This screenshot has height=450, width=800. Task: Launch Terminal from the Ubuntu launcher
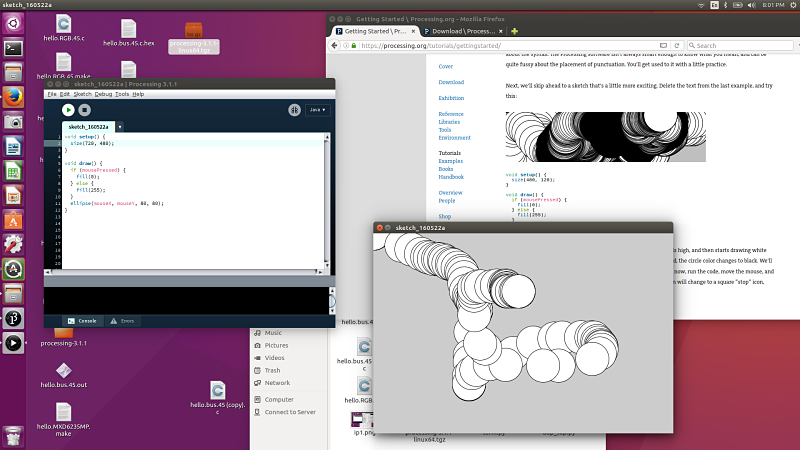[x=13, y=48]
